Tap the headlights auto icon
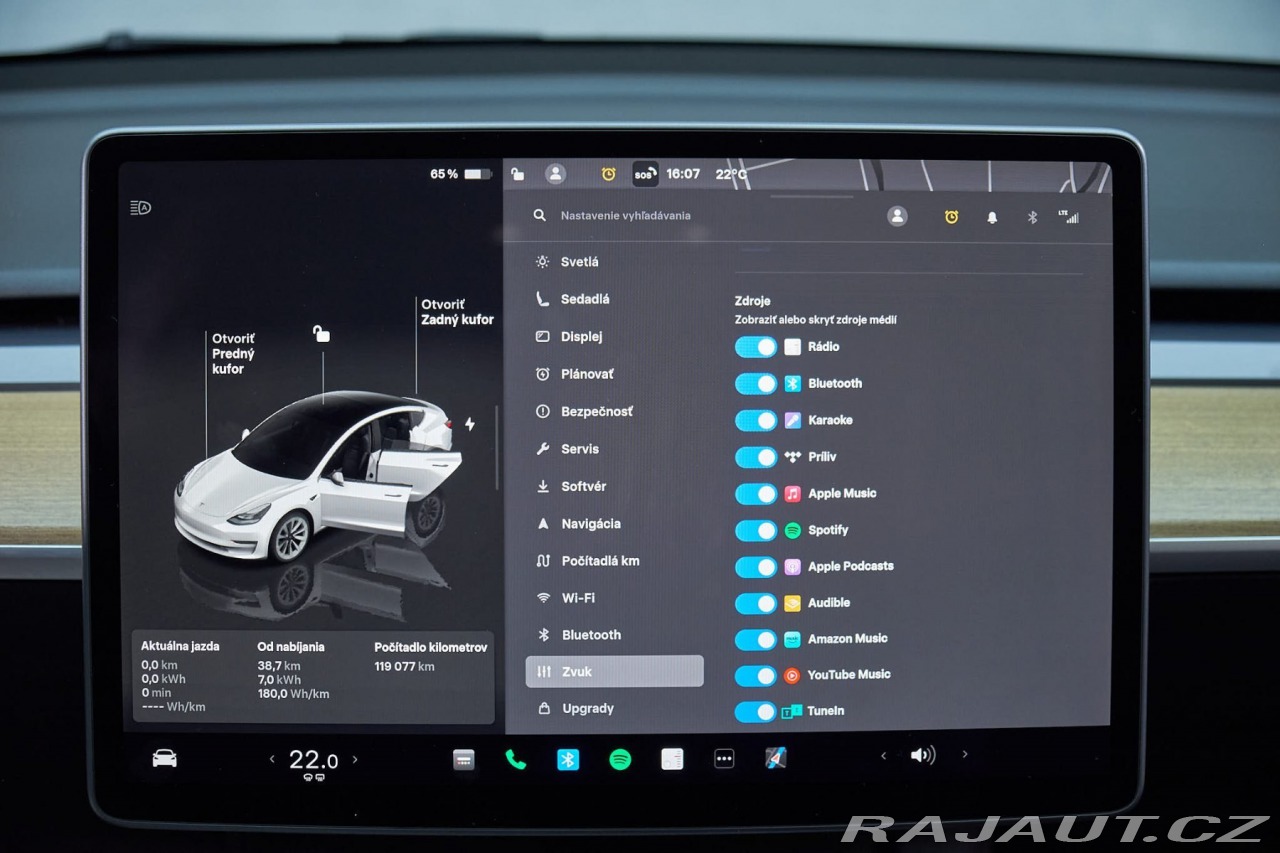Image resolution: width=1280 pixels, height=853 pixels. point(140,208)
